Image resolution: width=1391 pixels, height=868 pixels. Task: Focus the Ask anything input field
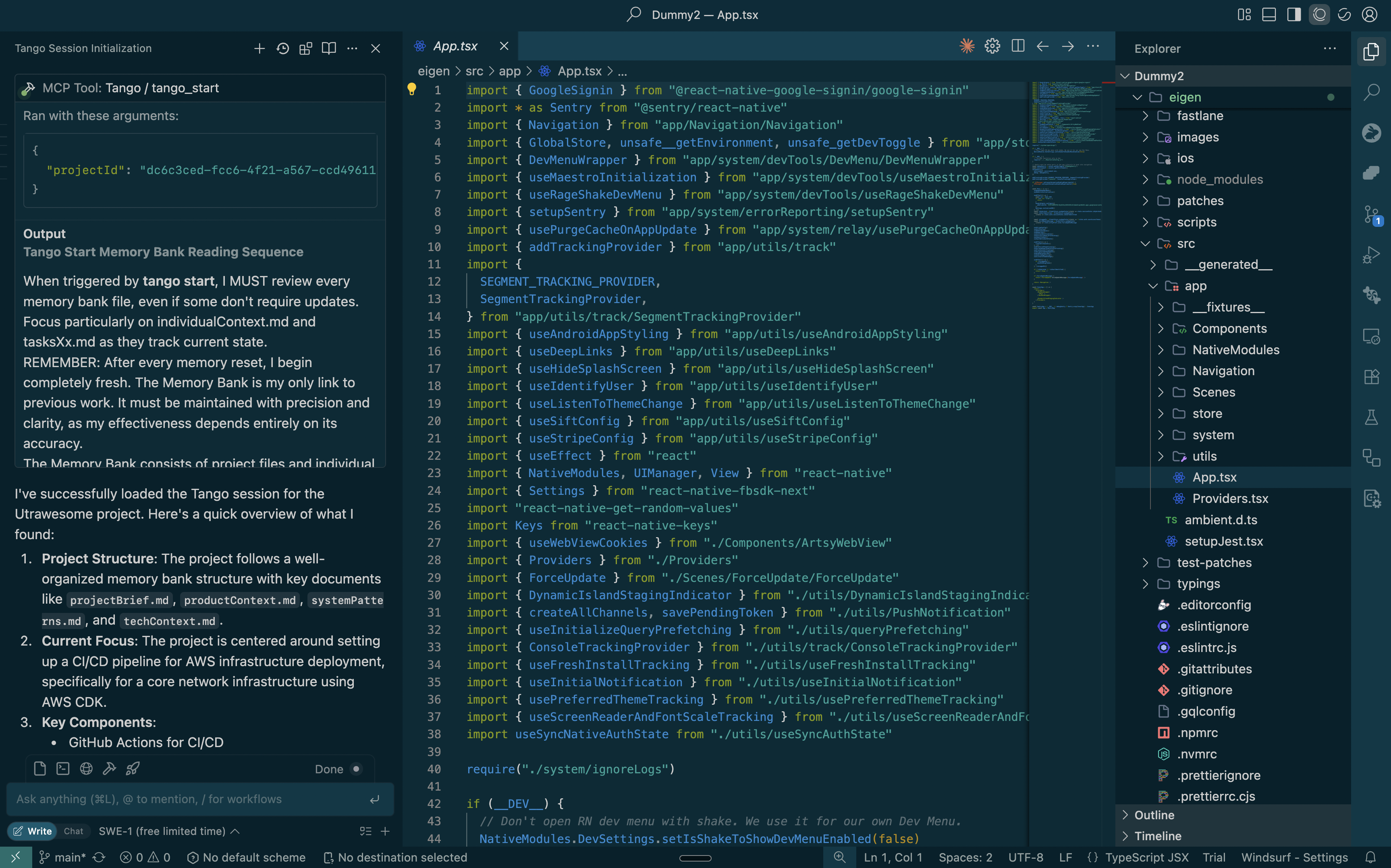tap(189, 799)
